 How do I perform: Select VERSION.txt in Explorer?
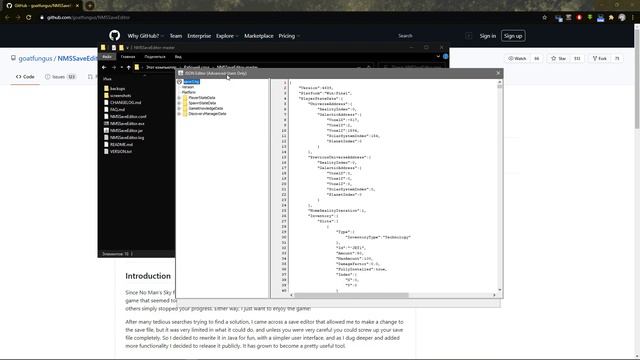[x=118, y=151]
